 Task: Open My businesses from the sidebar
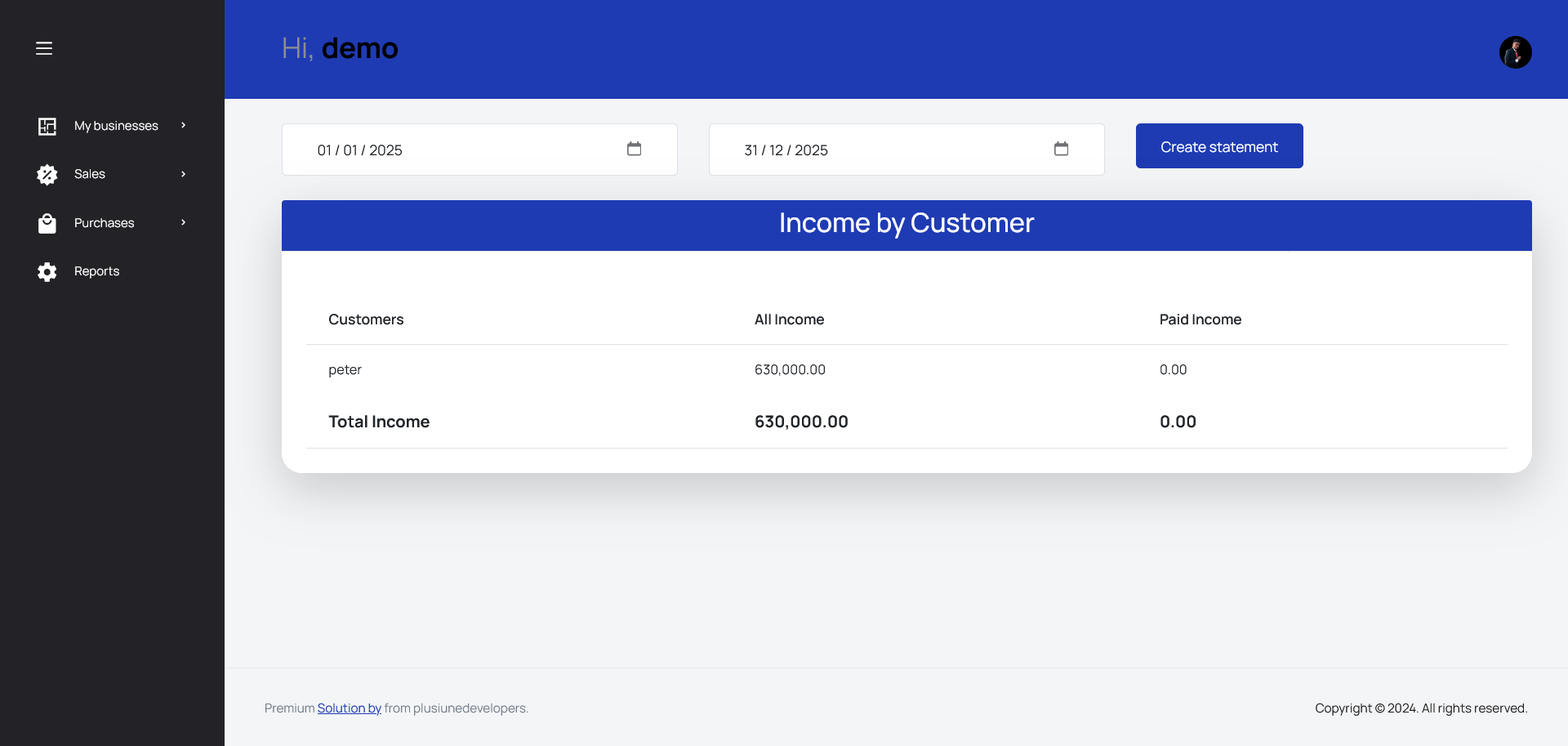[x=115, y=126]
